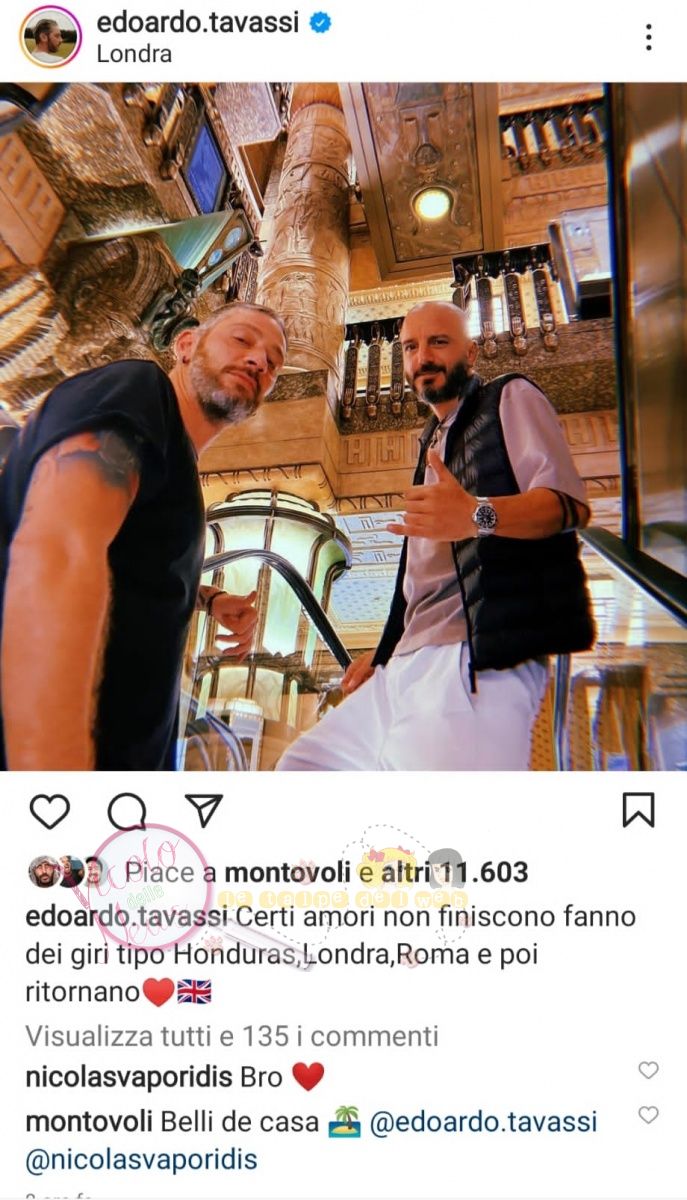Screen dimensions: 687x1200
Task: Open the Londra location link
Action: point(134,54)
